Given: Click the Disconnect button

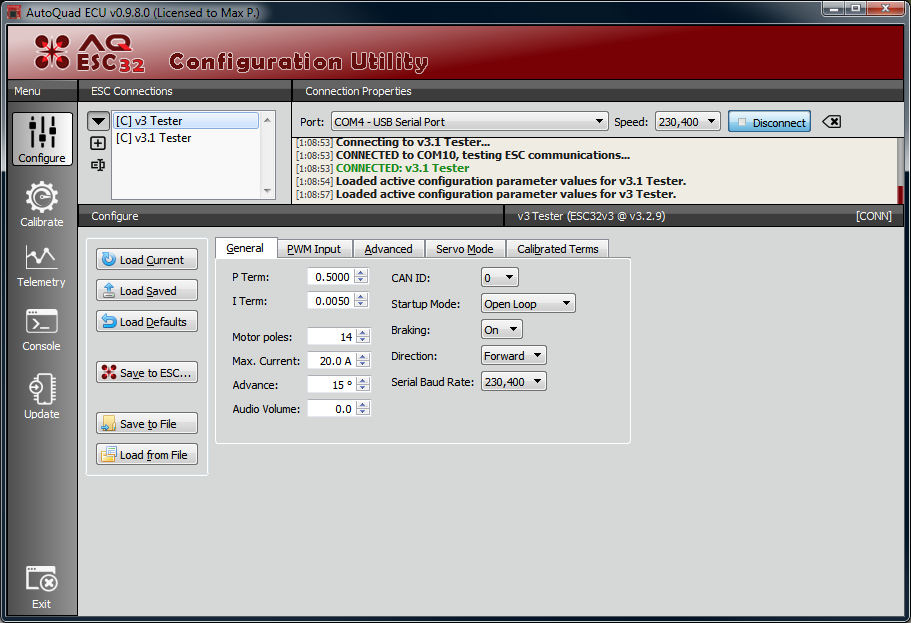Looking at the screenshot, I should point(769,122).
